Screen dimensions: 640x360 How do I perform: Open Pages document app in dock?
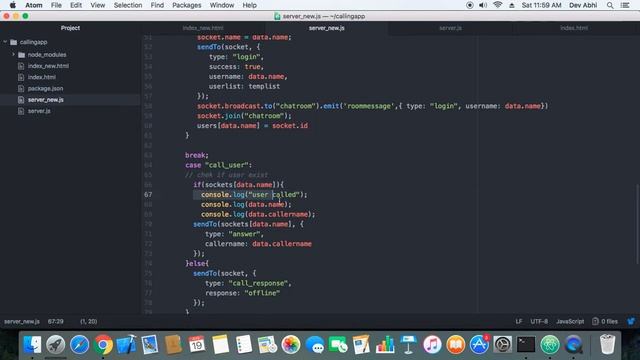click(362, 345)
